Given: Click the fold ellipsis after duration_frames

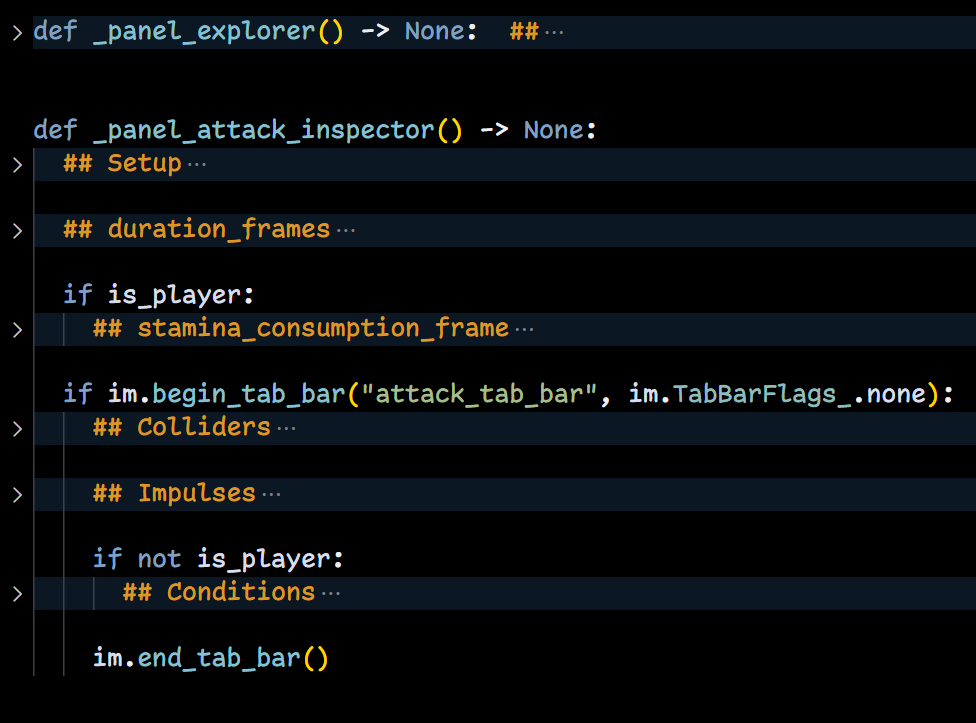Looking at the screenshot, I should tap(345, 230).
